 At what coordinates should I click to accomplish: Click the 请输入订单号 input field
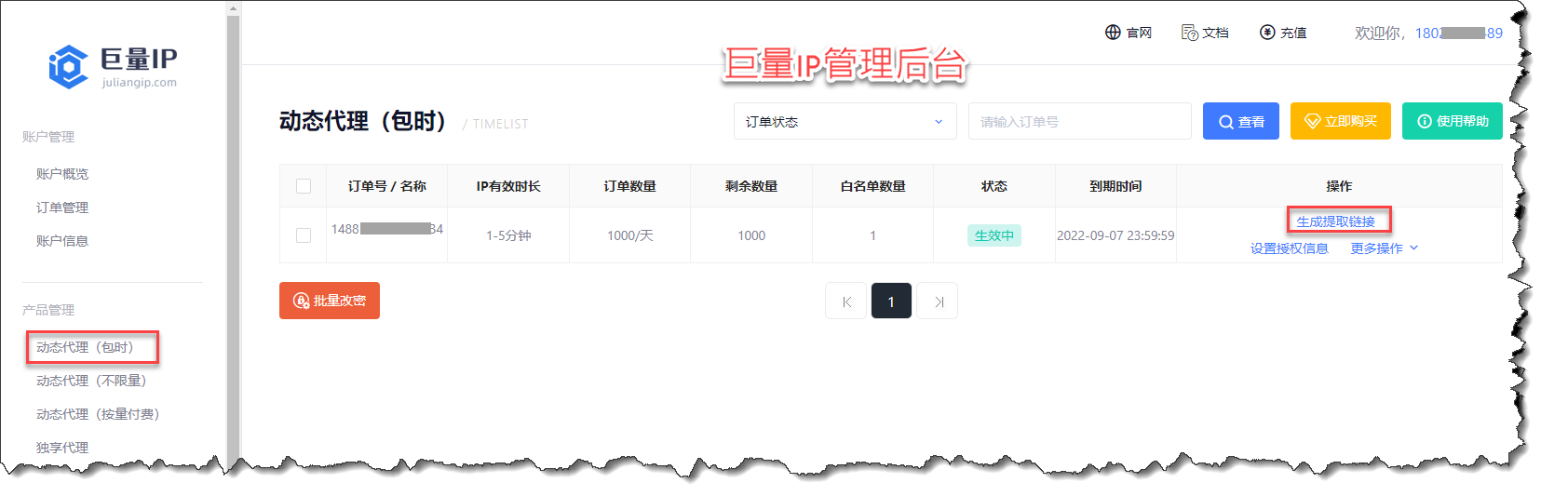(x=1080, y=121)
